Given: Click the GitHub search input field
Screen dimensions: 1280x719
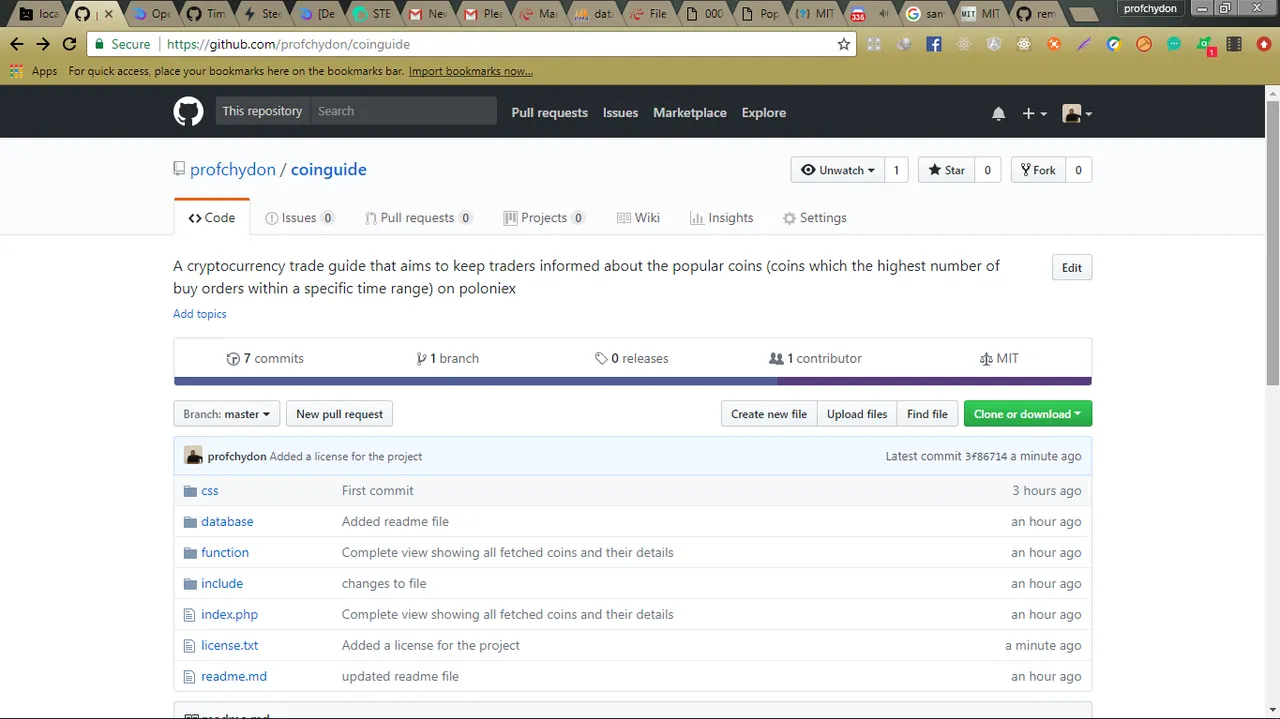Looking at the screenshot, I should click(x=403, y=111).
